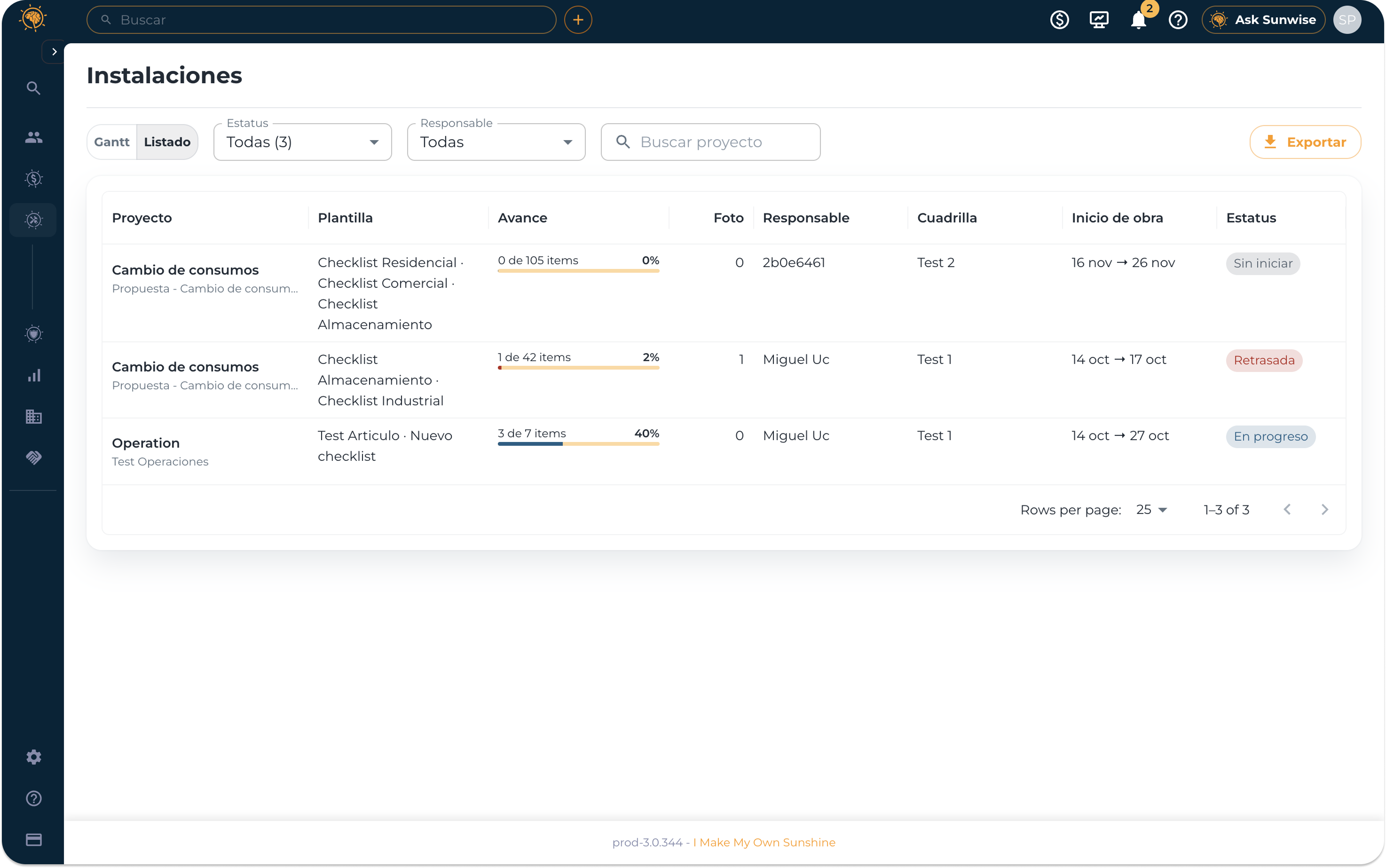This screenshot has height=868, width=1386.
Task: Open the bar chart reports icon in sidebar
Action: pyautogui.click(x=34, y=375)
